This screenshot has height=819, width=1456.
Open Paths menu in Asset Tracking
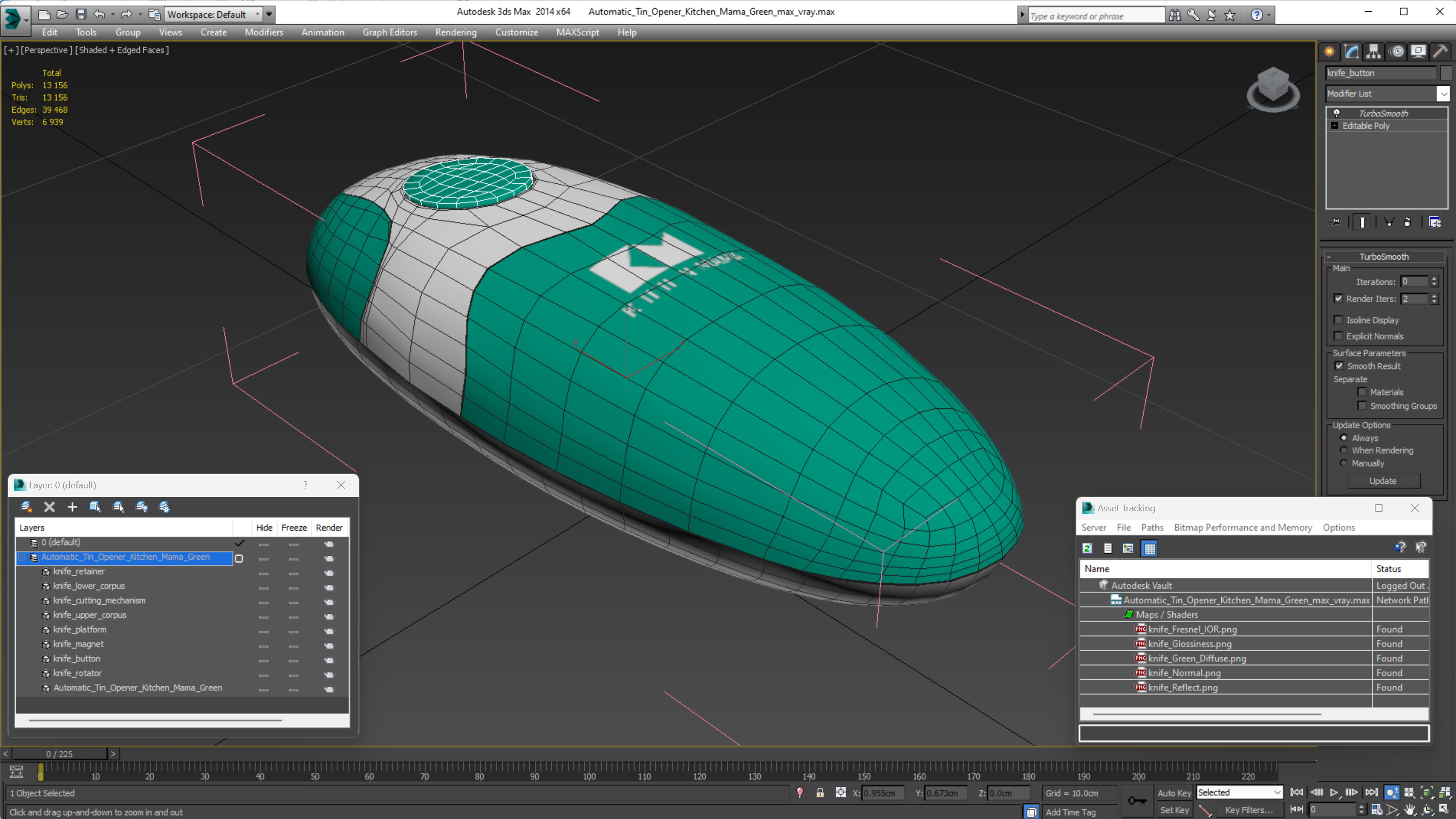tap(1152, 527)
